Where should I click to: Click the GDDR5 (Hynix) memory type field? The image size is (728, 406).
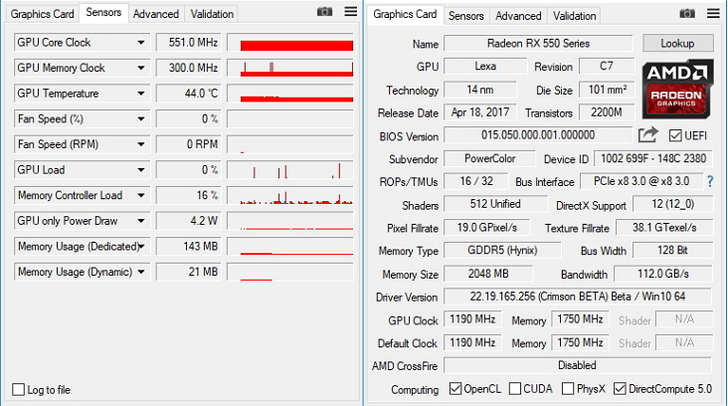pos(502,250)
